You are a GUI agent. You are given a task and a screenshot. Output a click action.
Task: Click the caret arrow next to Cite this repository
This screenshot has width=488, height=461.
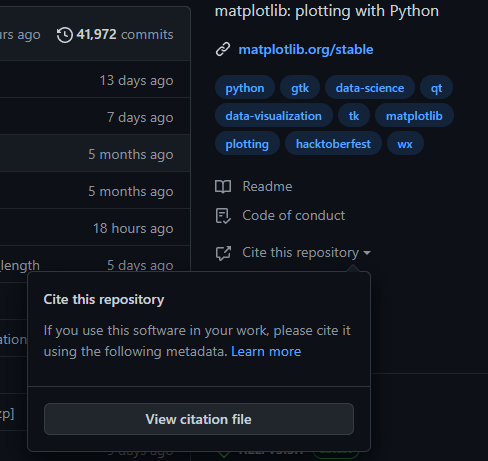tap(367, 253)
